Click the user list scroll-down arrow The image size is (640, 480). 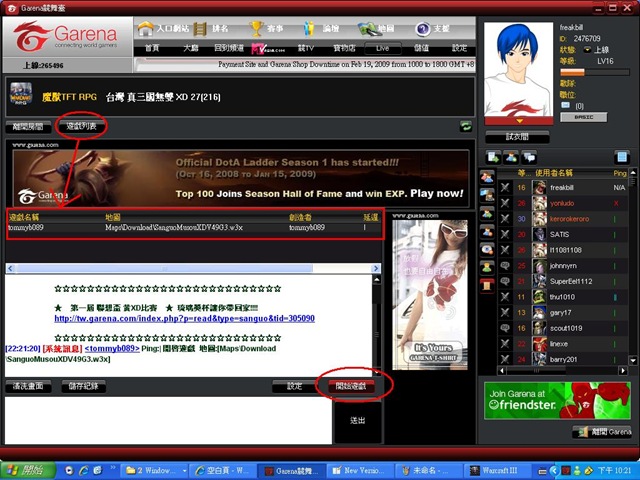coord(633,360)
